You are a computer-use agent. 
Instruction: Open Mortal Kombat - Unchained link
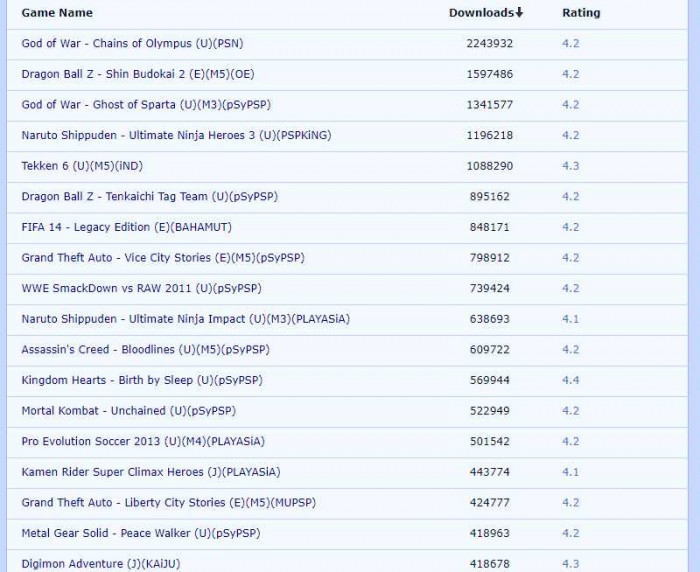tap(129, 411)
